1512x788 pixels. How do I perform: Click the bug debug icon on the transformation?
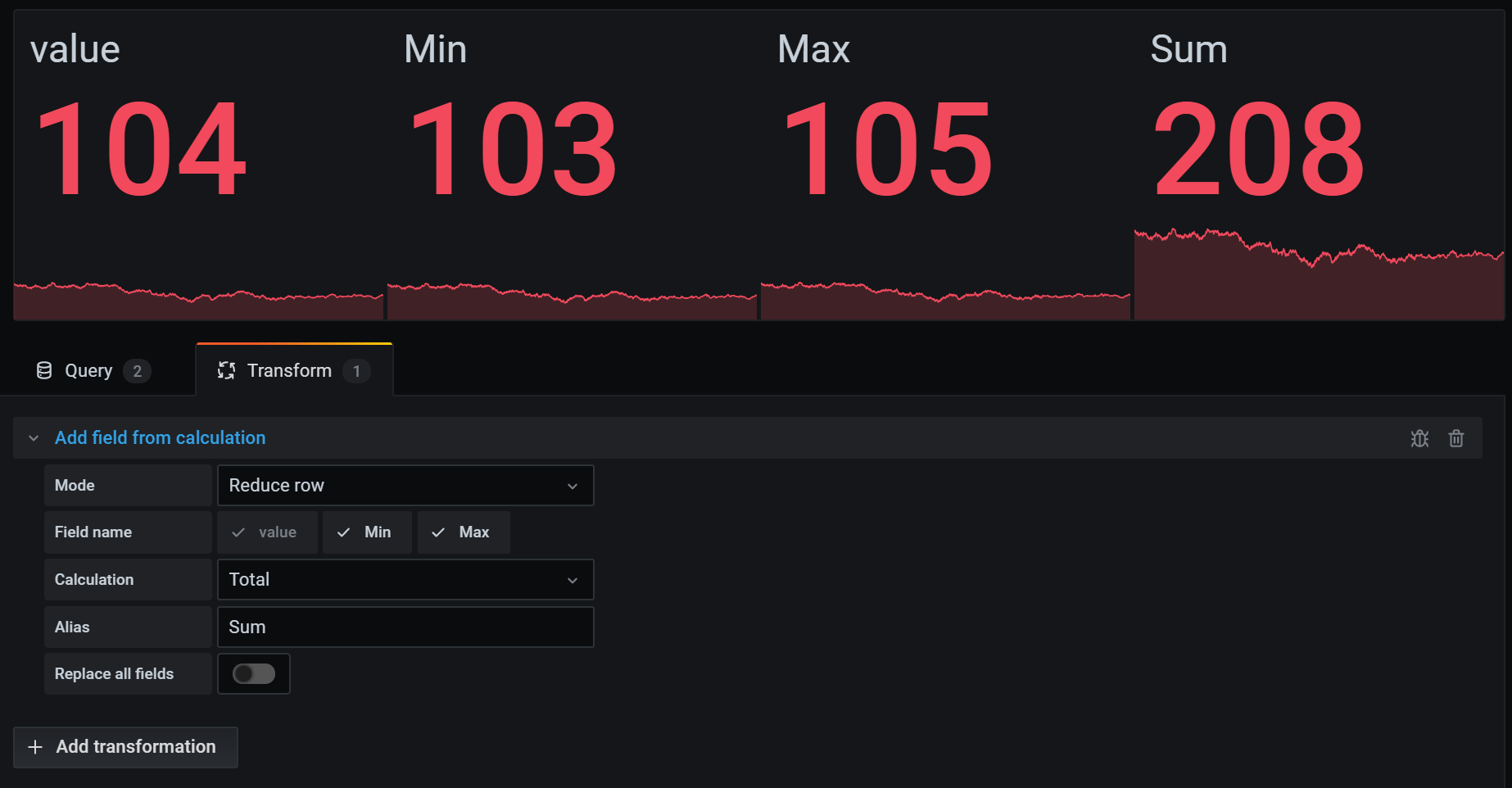tap(1419, 438)
